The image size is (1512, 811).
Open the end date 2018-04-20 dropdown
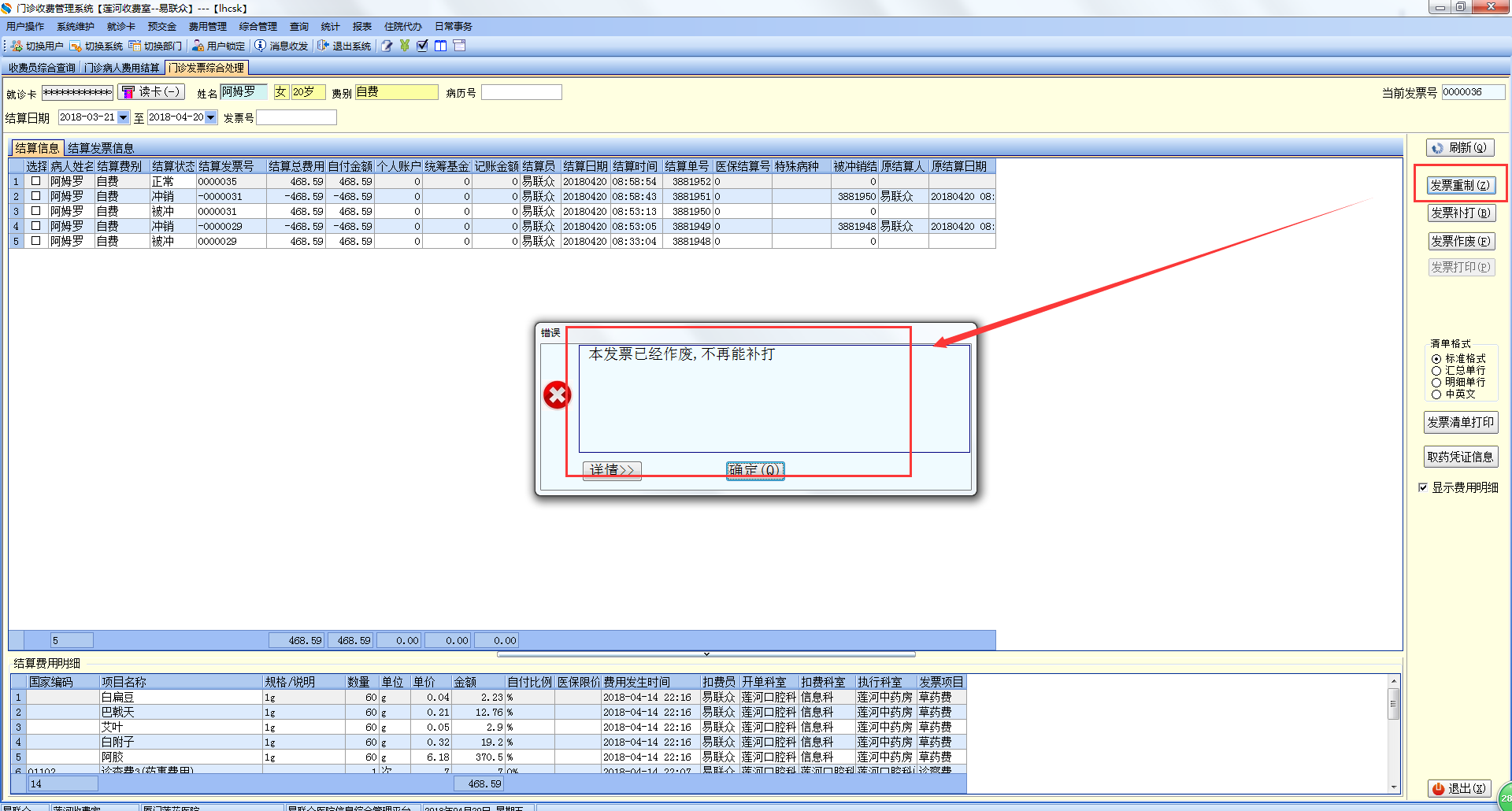coord(210,117)
